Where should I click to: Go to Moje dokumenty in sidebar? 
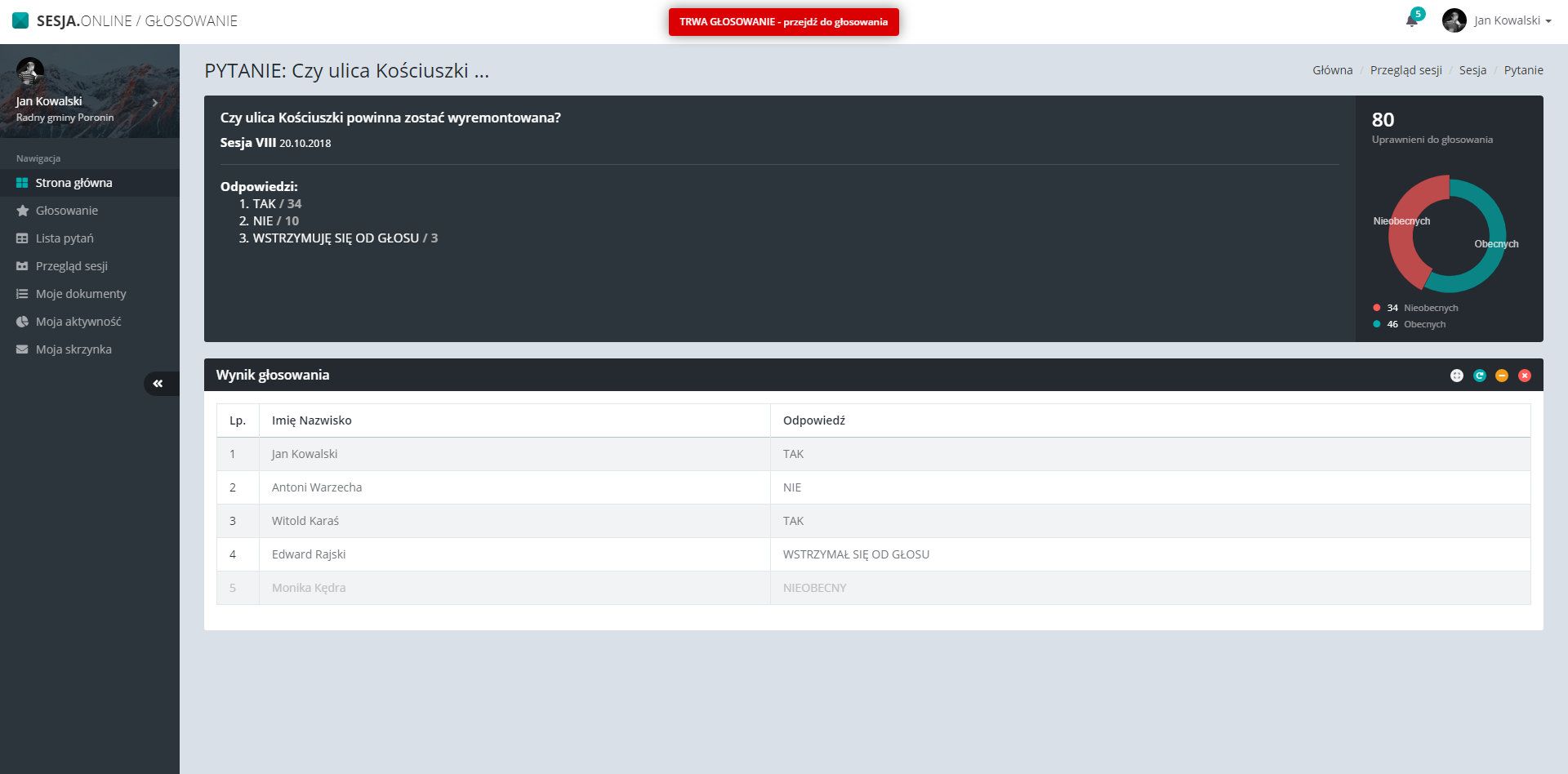pyautogui.click(x=81, y=294)
